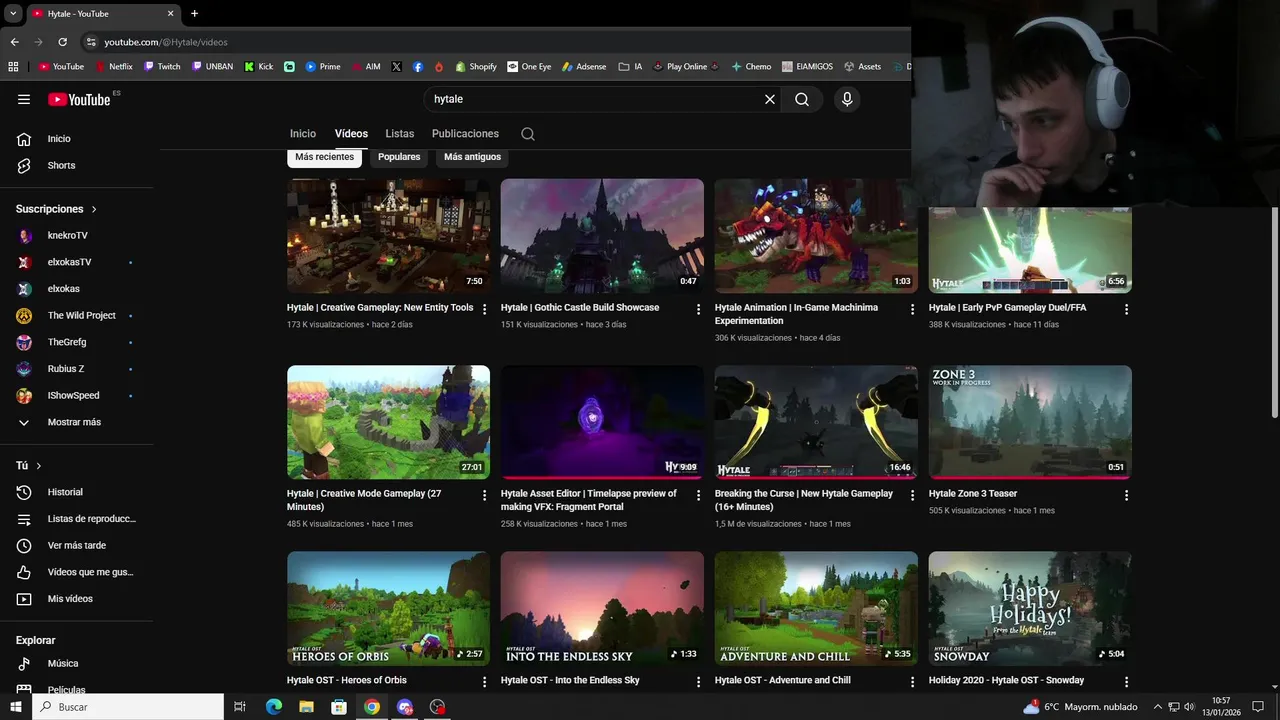This screenshot has height=720, width=1280.
Task: Open the Windows Start menu
Action: pos(15,707)
